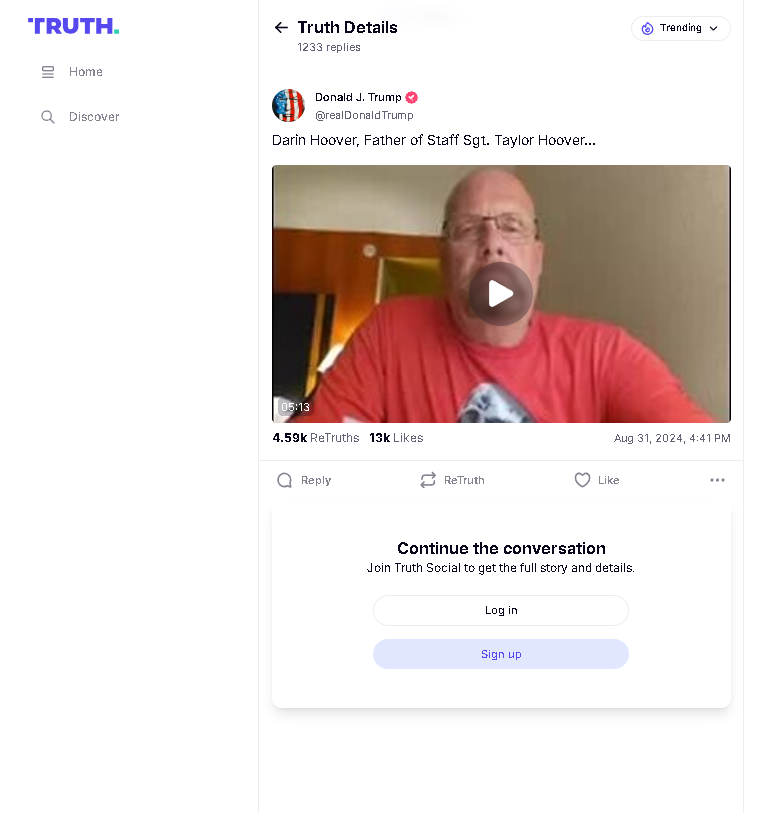
Task: Click the Log in button
Action: coord(501,610)
